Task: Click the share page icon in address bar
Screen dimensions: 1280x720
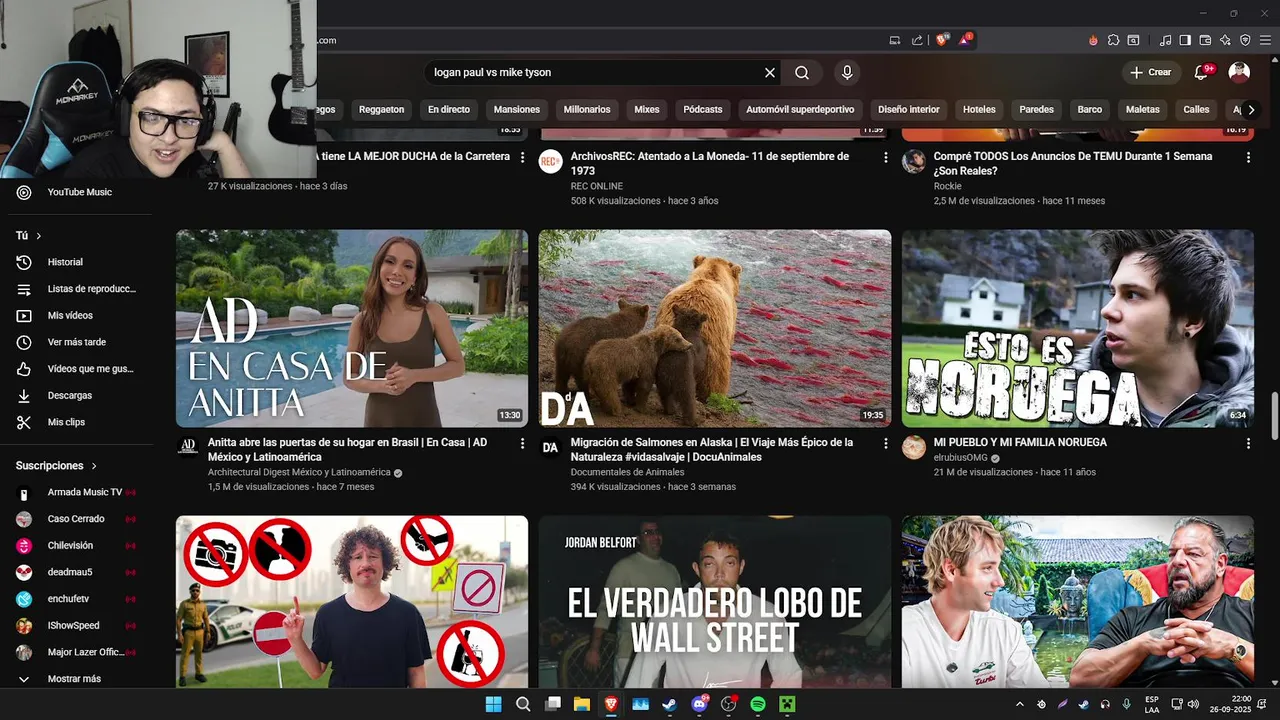Action: [x=918, y=40]
